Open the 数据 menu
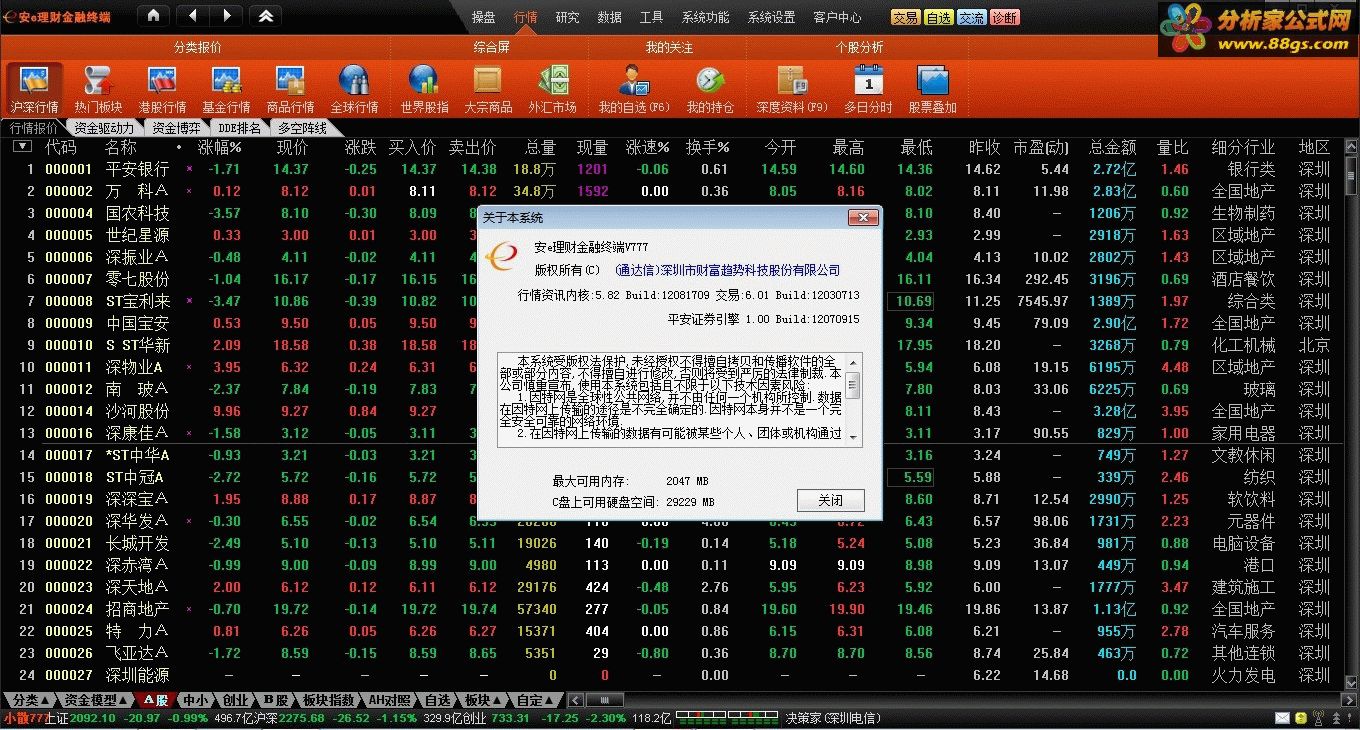 coord(609,17)
